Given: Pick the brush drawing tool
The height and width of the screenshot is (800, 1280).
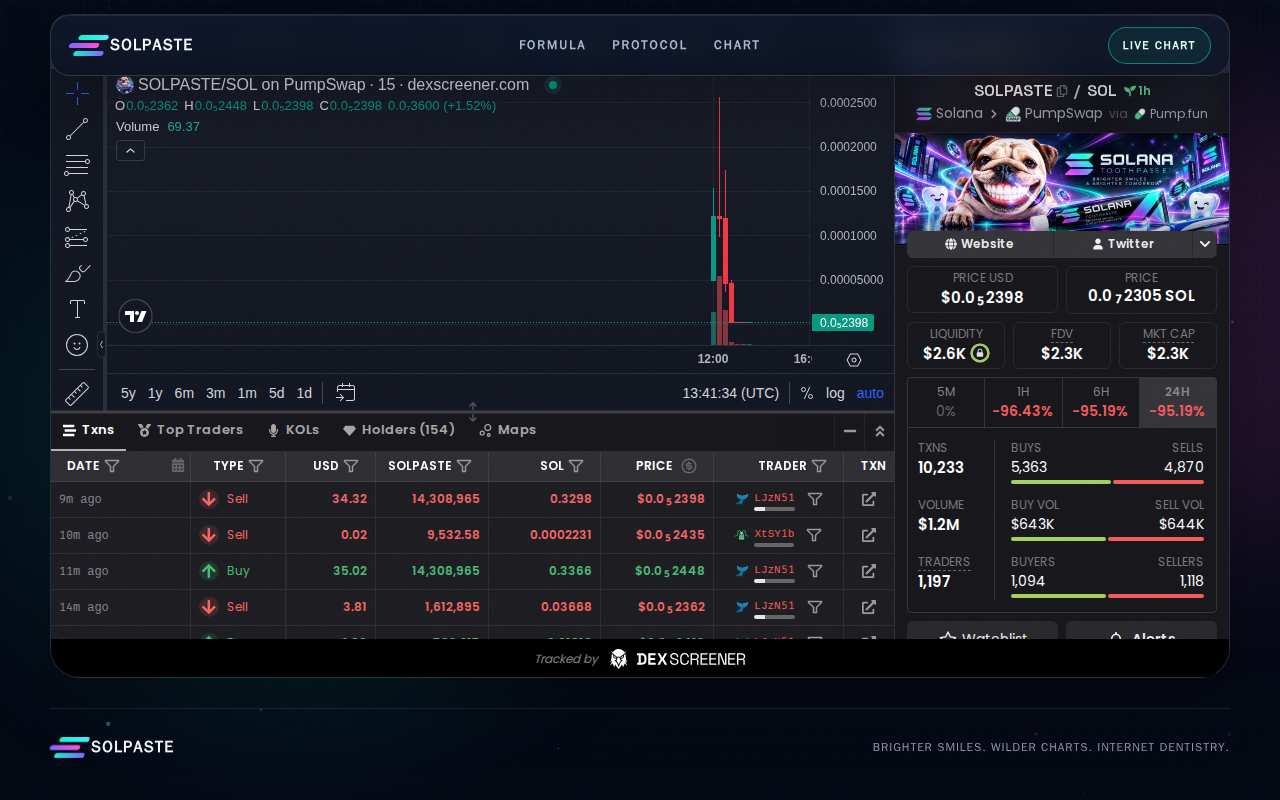Looking at the screenshot, I should 77,273.
